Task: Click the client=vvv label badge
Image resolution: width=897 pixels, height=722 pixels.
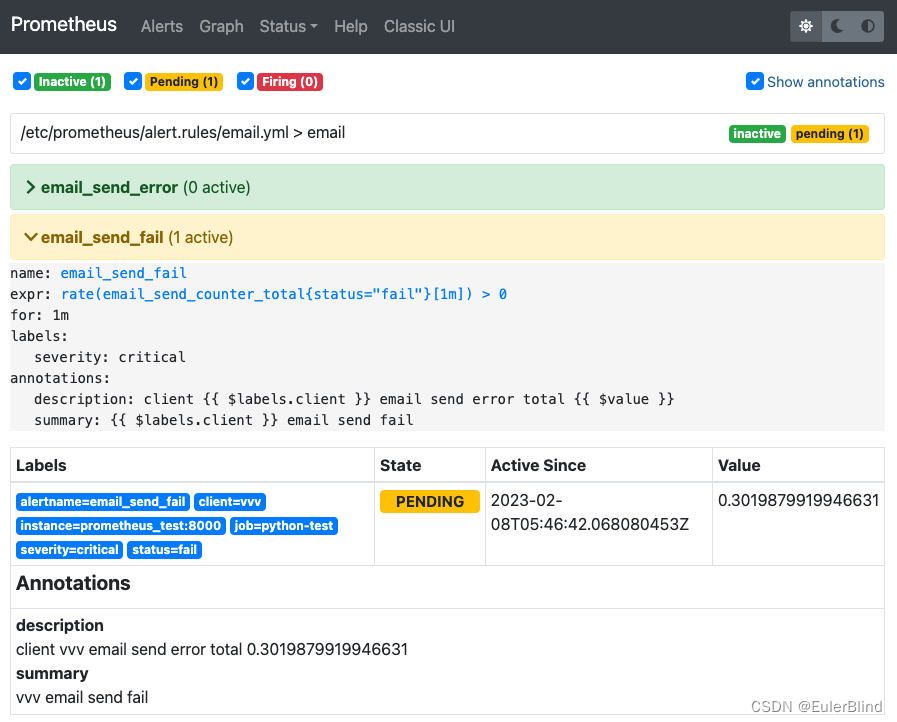Action: [230, 502]
